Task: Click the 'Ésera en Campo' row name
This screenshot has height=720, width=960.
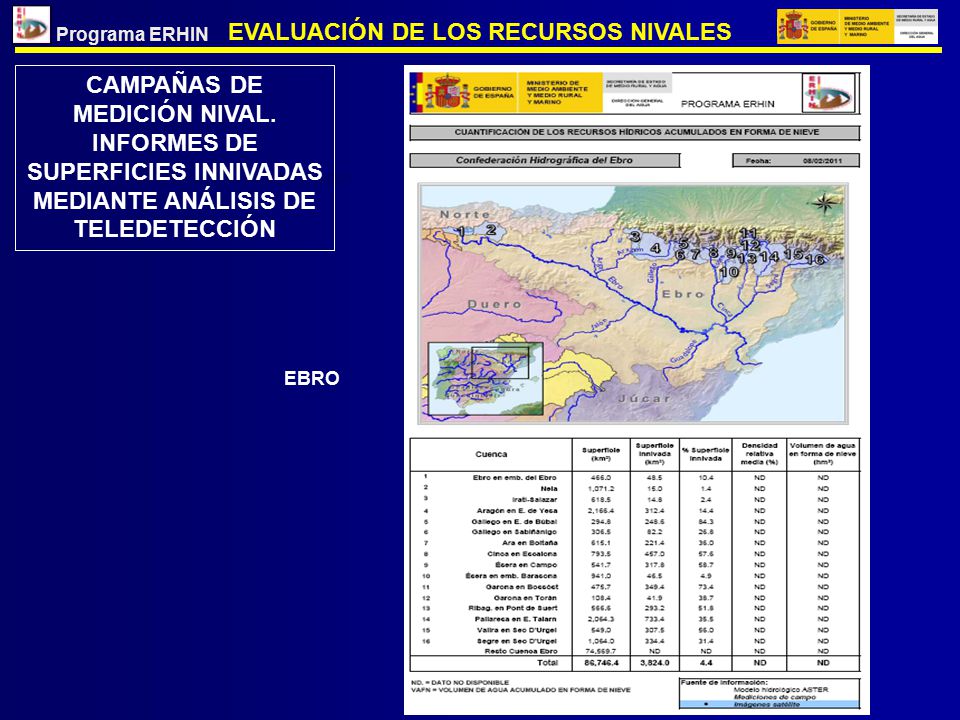Action: coord(525,565)
